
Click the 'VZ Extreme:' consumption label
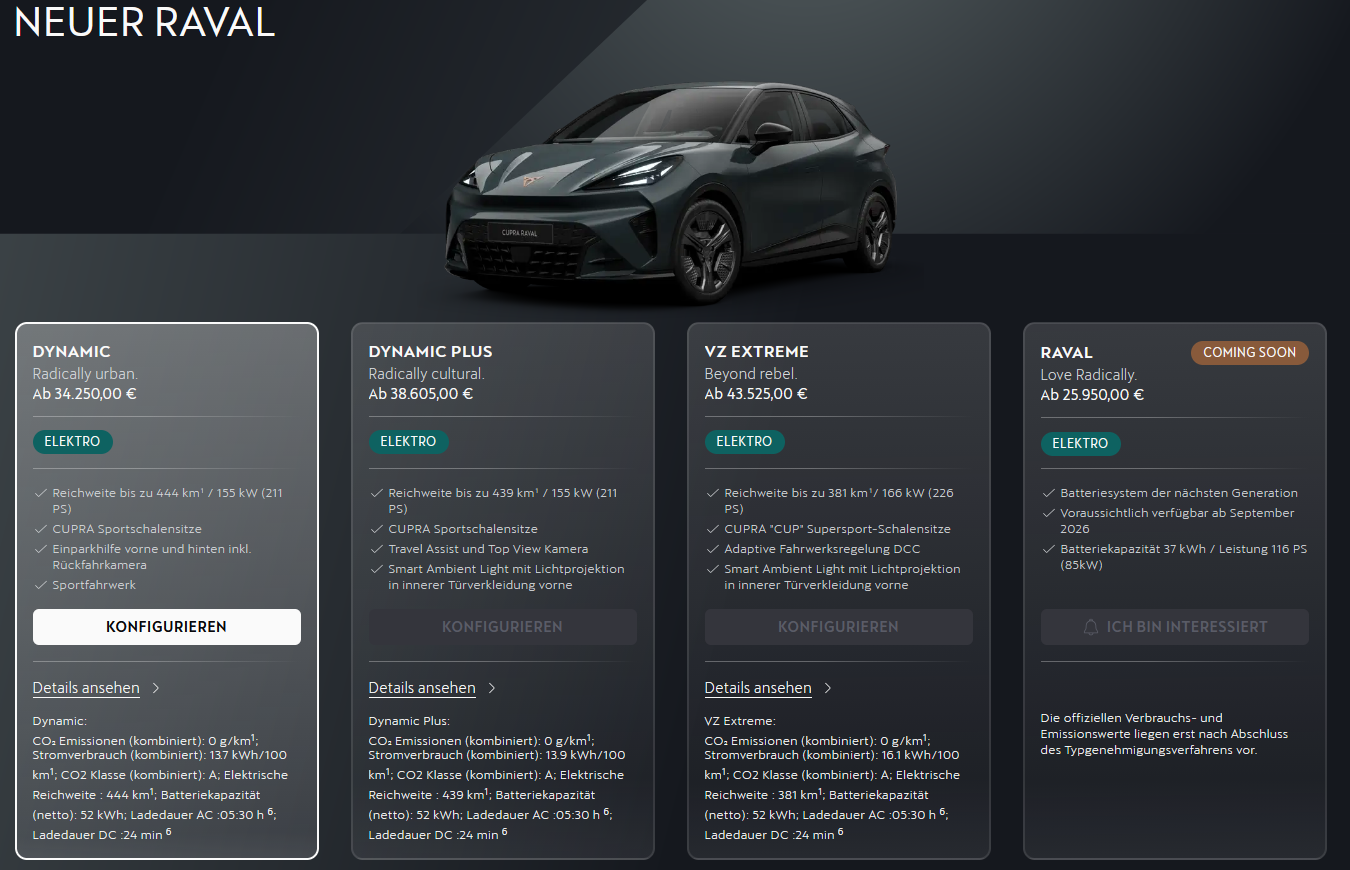point(740,720)
